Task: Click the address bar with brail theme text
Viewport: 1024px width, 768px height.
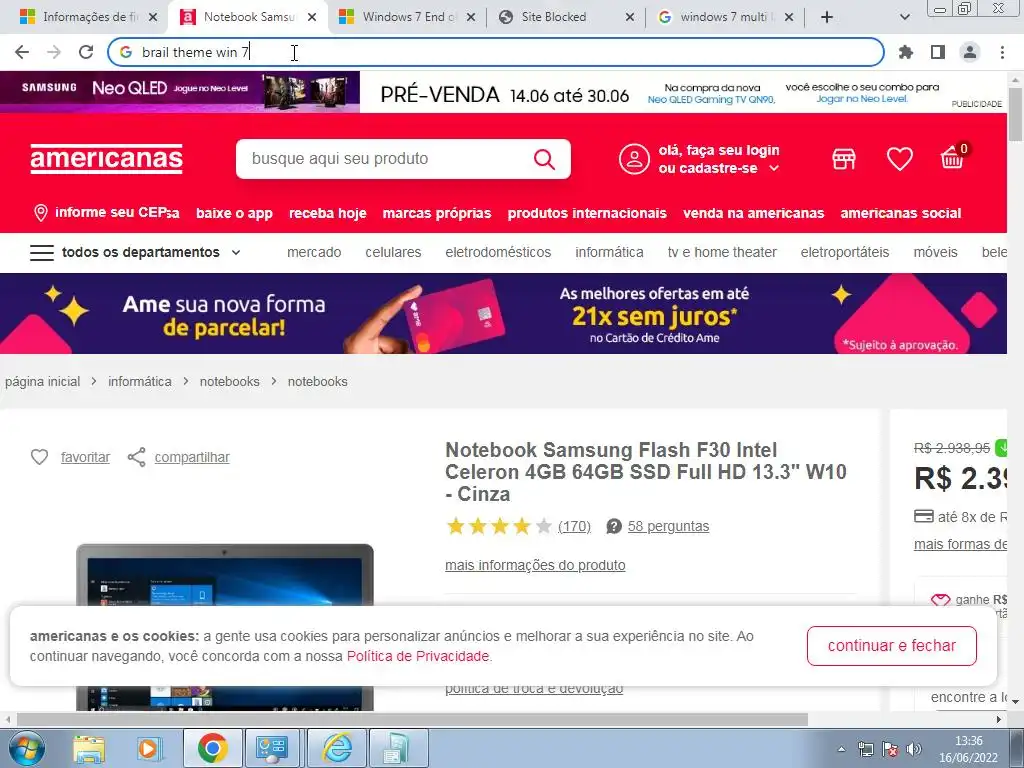Action: tap(496, 52)
